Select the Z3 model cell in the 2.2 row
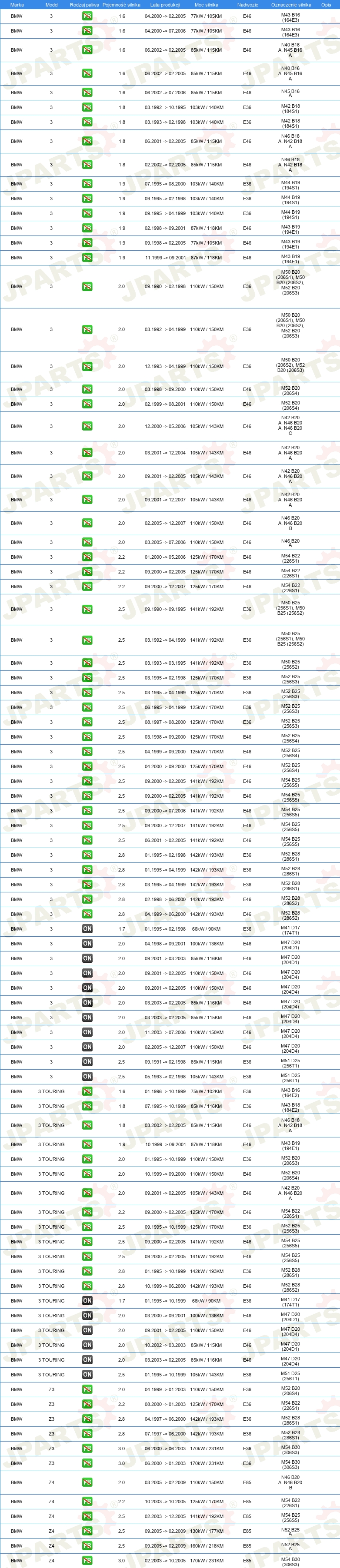The image size is (340, 1568). (51, 1404)
